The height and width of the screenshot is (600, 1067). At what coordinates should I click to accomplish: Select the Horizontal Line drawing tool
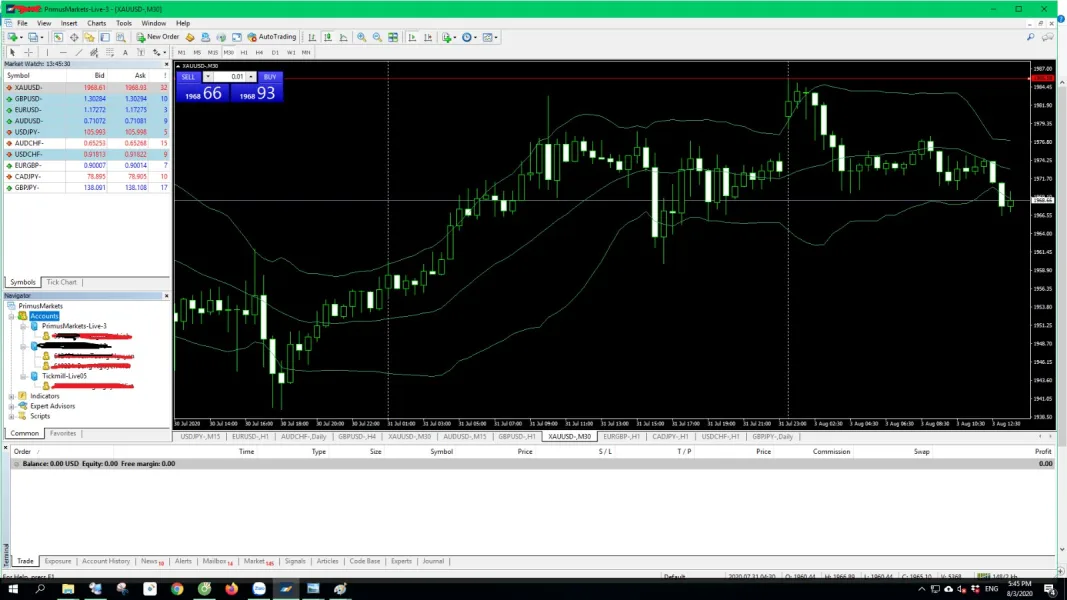pos(63,52)
